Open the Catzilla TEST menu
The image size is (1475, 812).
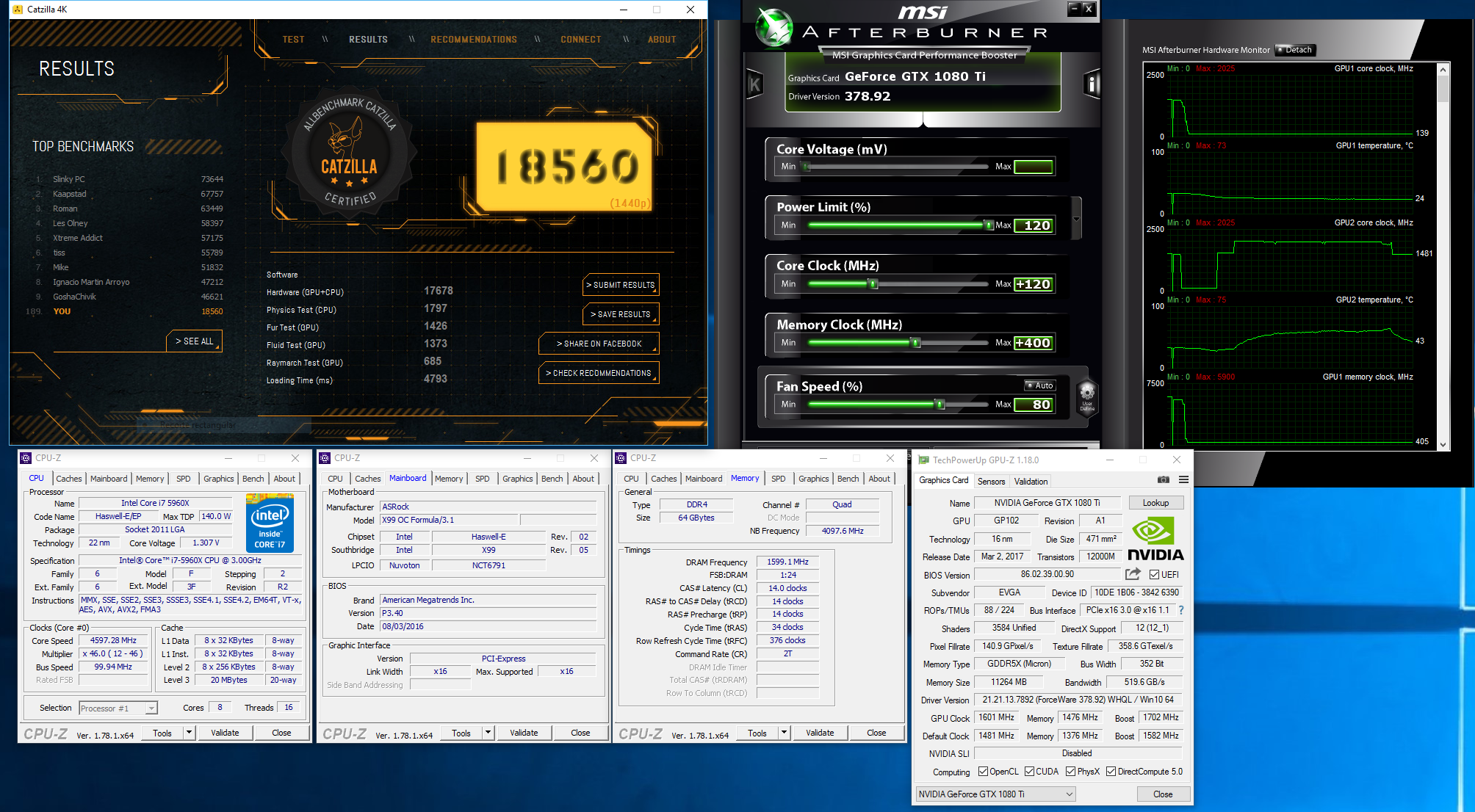pyautogui.click(x=293, y=40)
